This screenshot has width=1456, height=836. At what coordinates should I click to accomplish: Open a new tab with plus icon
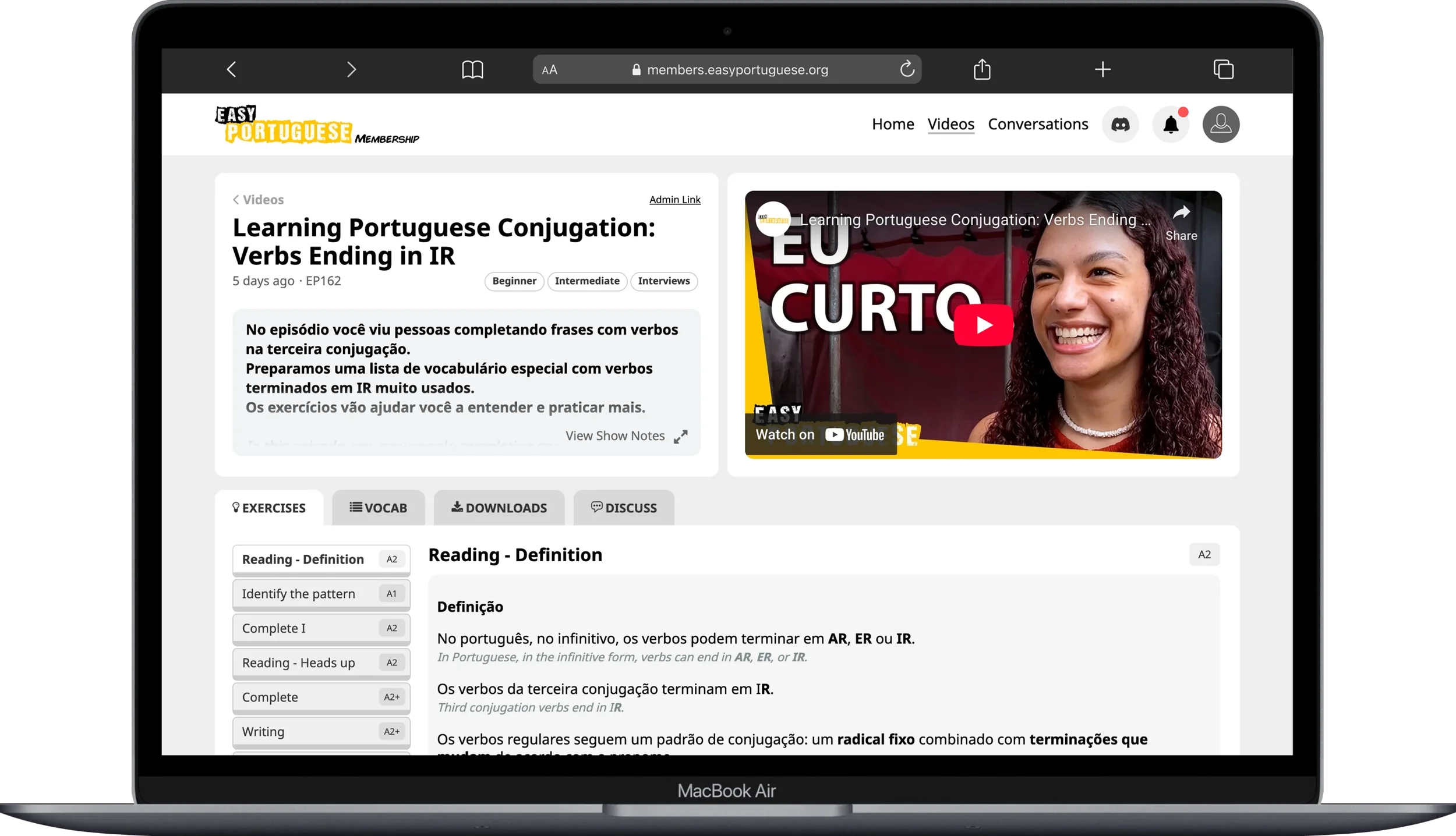[1102, 69]
